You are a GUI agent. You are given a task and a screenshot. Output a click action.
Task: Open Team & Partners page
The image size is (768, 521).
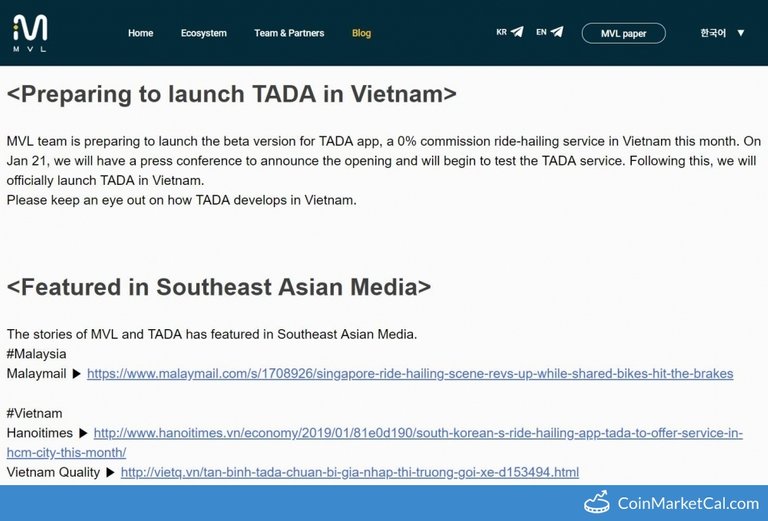[289, 33]
